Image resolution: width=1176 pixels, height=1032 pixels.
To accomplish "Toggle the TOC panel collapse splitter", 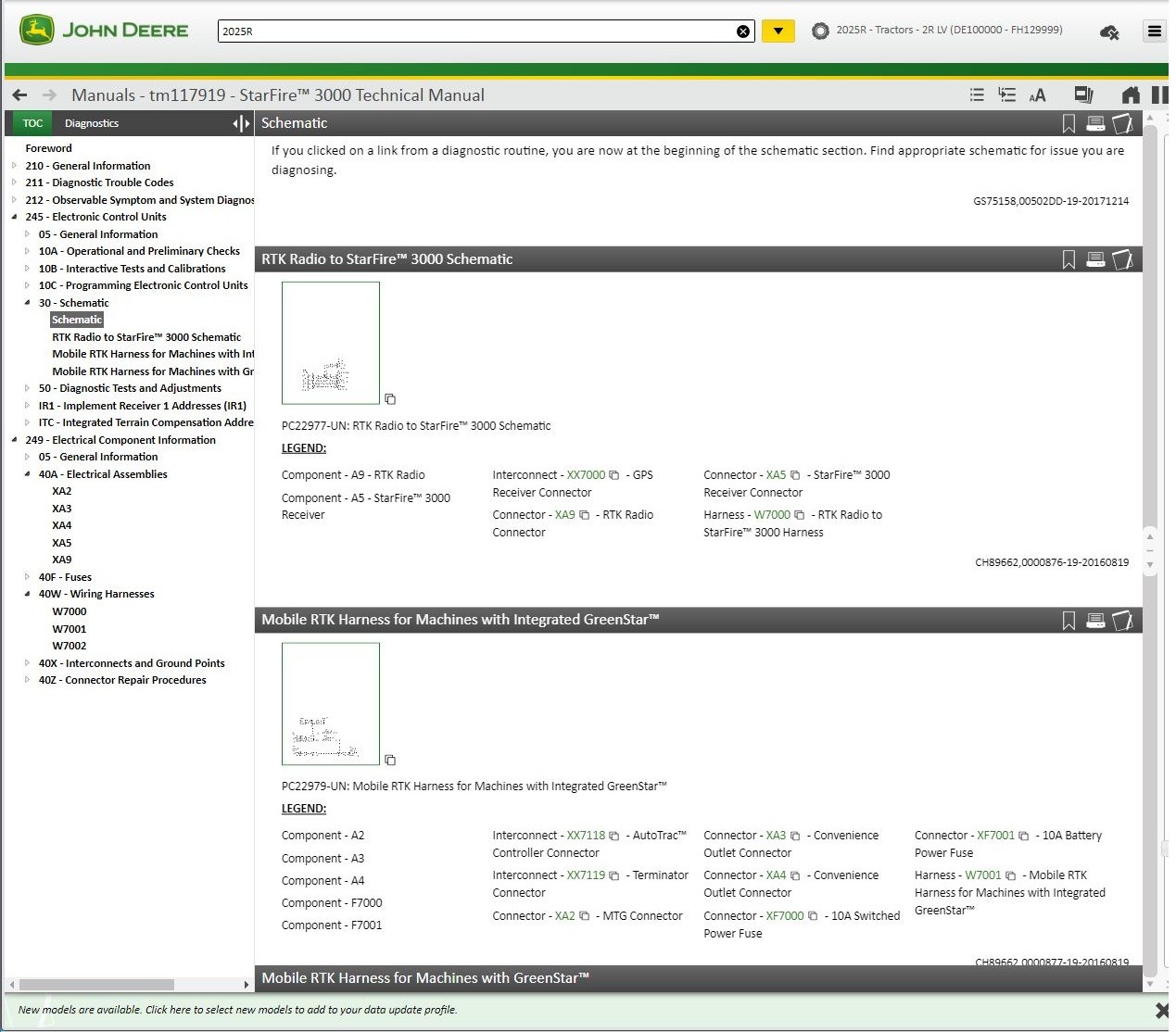I will point(241,123).
